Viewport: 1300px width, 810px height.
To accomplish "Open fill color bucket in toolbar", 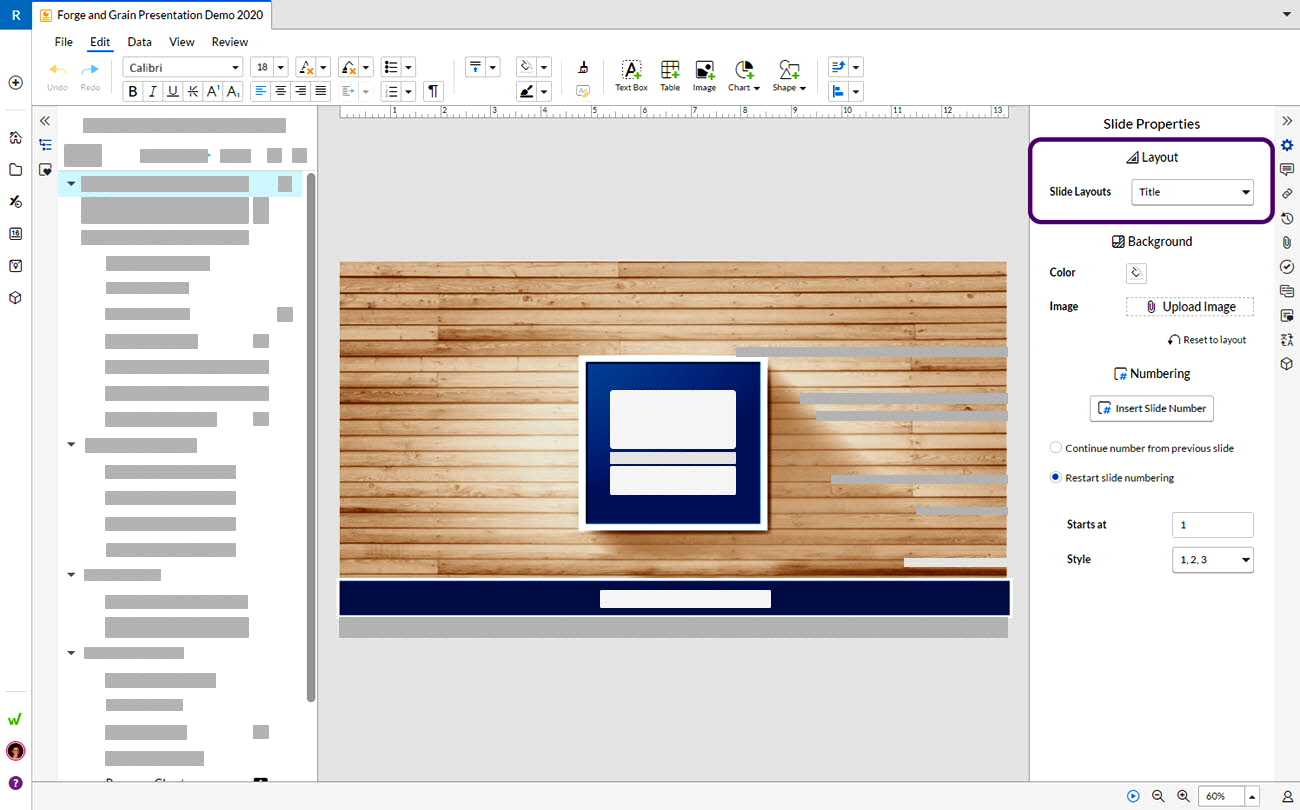I will [527, 67].
